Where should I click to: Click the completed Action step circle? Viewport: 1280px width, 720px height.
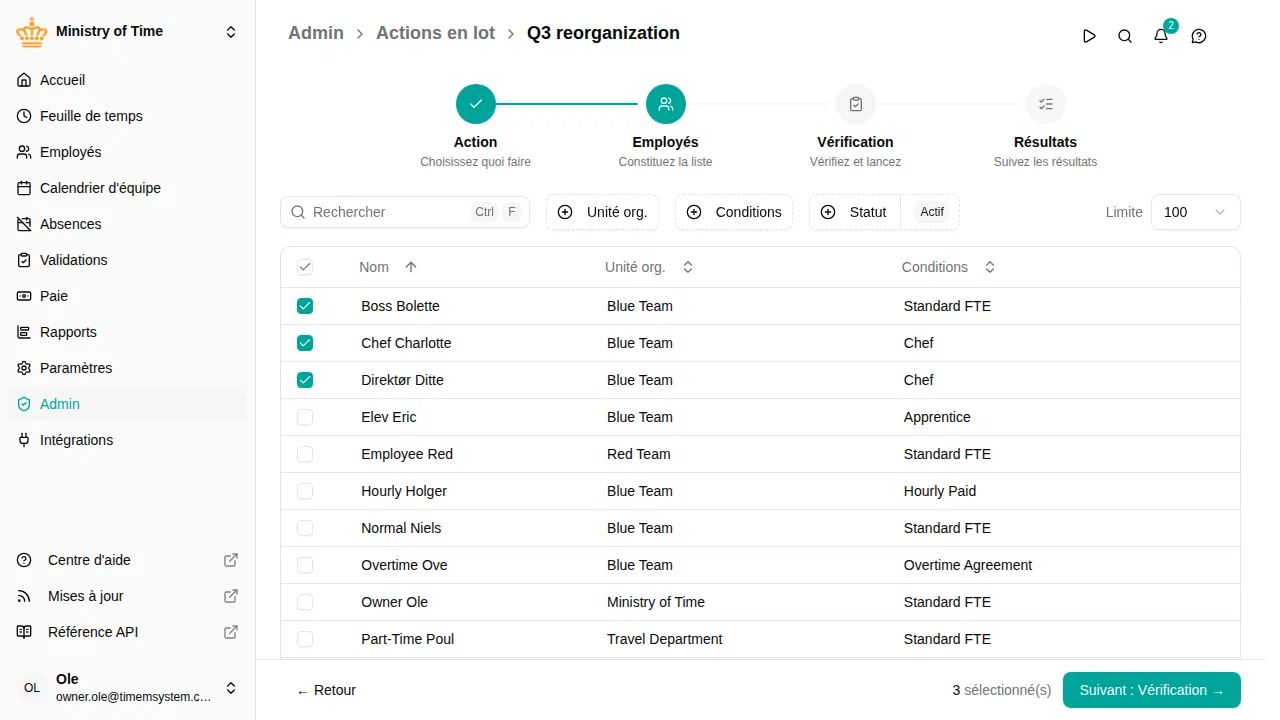tap(476, 104)
